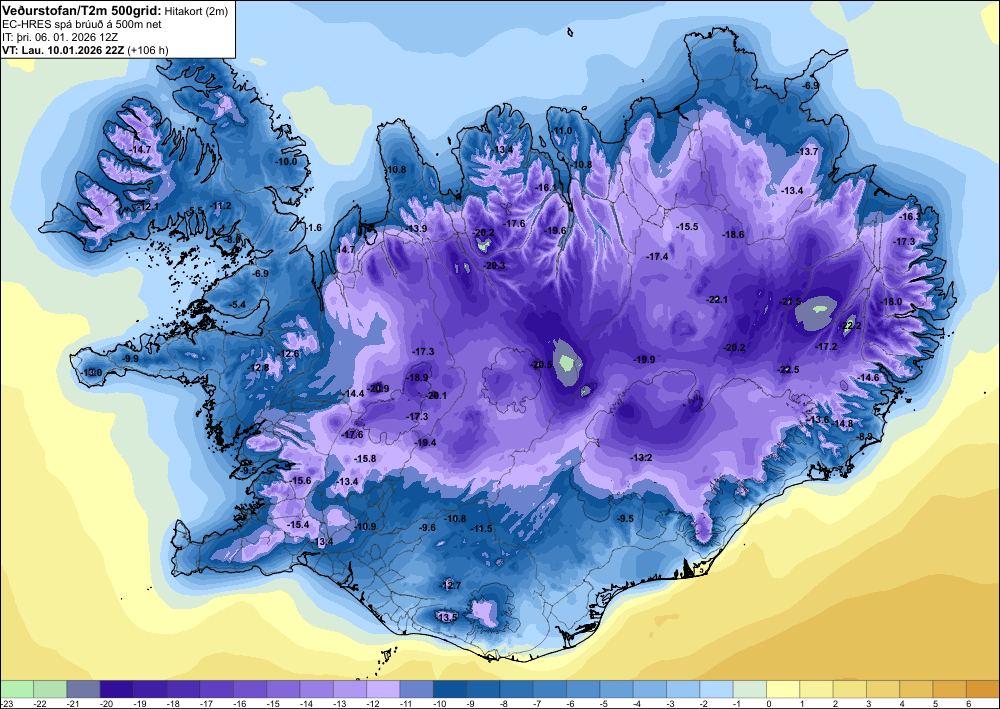Select the -22.1 temperature label
This screenshot has width=1000, height=709.
pyautogui.click(x=717, y=299)
